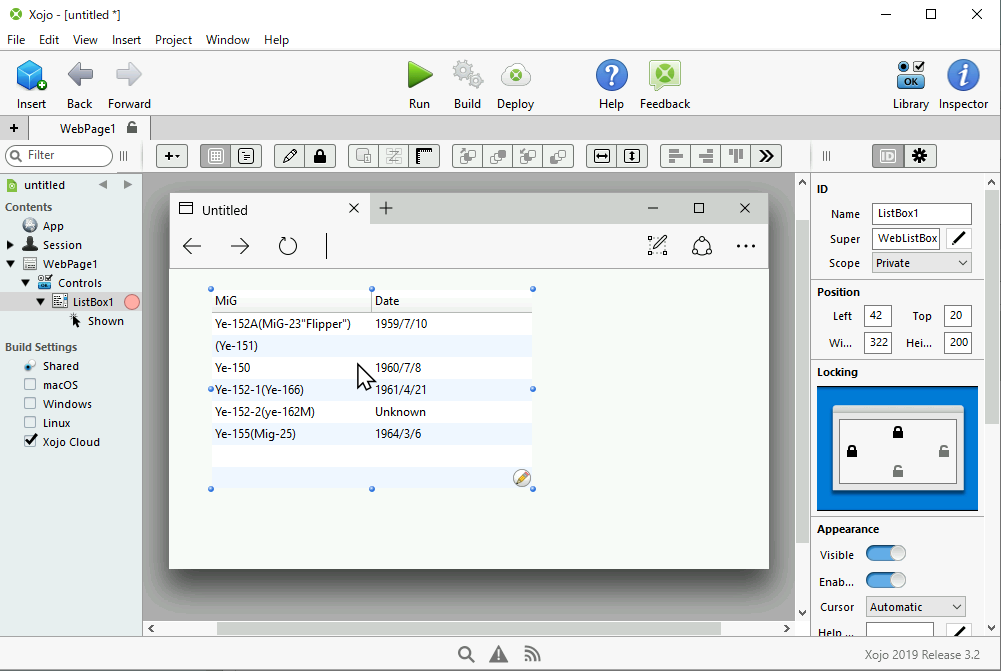Open the View menu
The width and height of the screenshot is (1001, 671).
85,40
